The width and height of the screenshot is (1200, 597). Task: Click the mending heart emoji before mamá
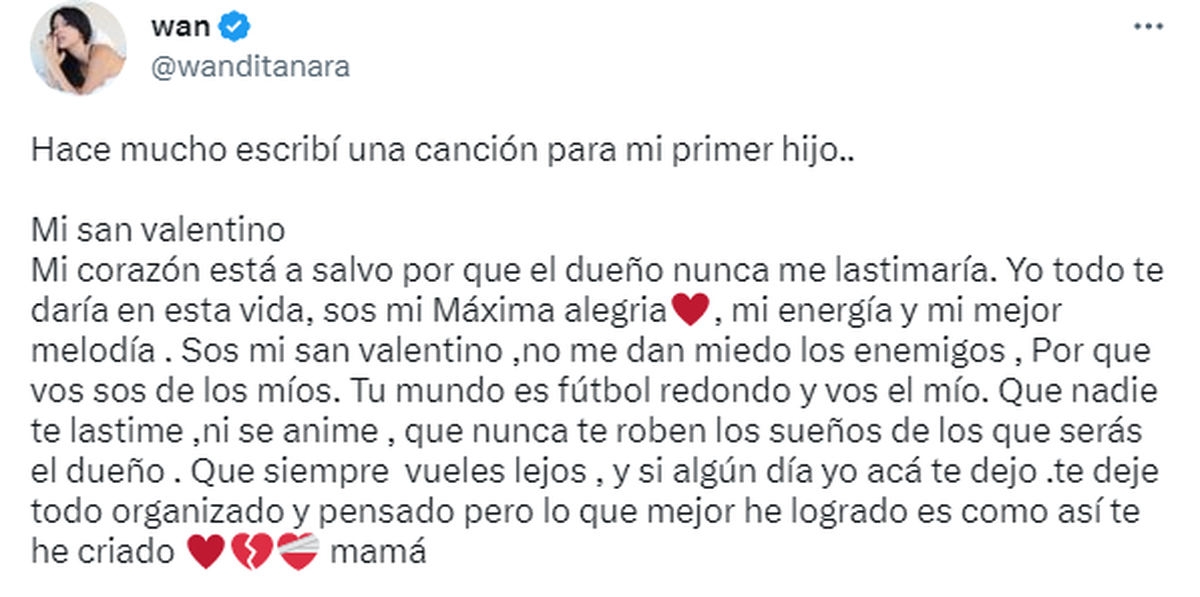pyautogui.click(x=297, y=550)
